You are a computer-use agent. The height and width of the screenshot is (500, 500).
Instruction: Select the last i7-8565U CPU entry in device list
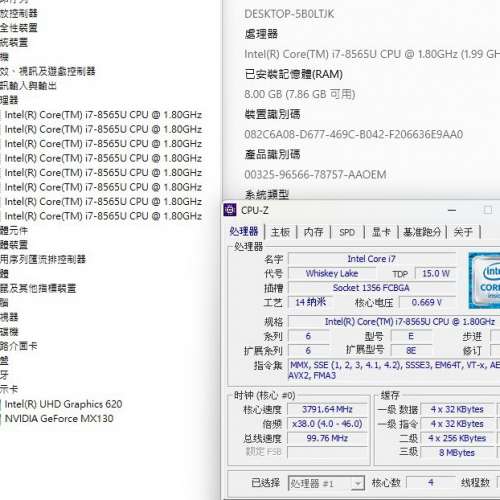pos(103,216)
